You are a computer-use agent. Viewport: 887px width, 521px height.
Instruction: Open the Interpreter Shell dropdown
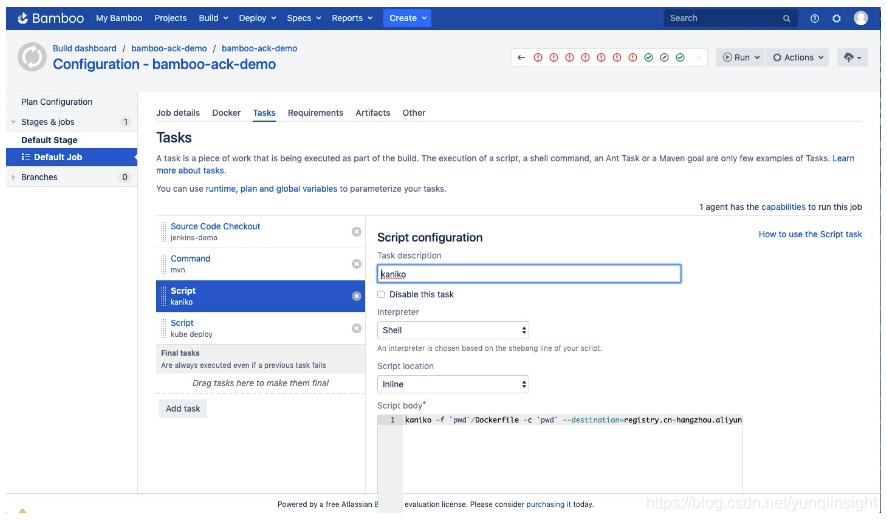[453, 330]
